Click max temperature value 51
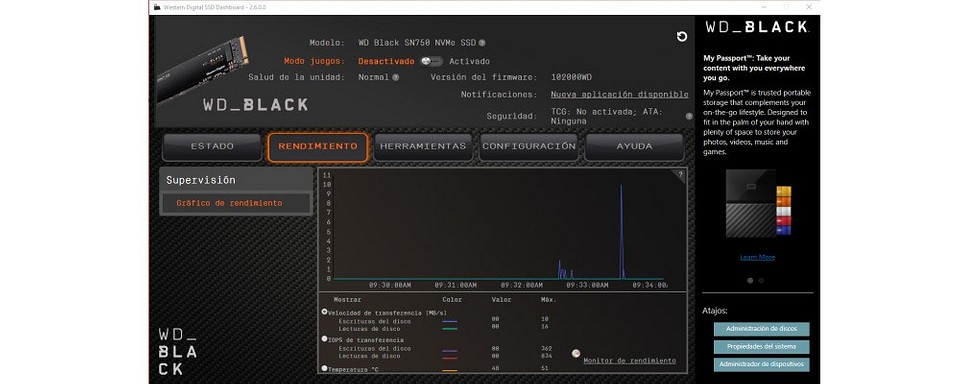The height and width of the screenshot is (384, 960). coord(545,369)
